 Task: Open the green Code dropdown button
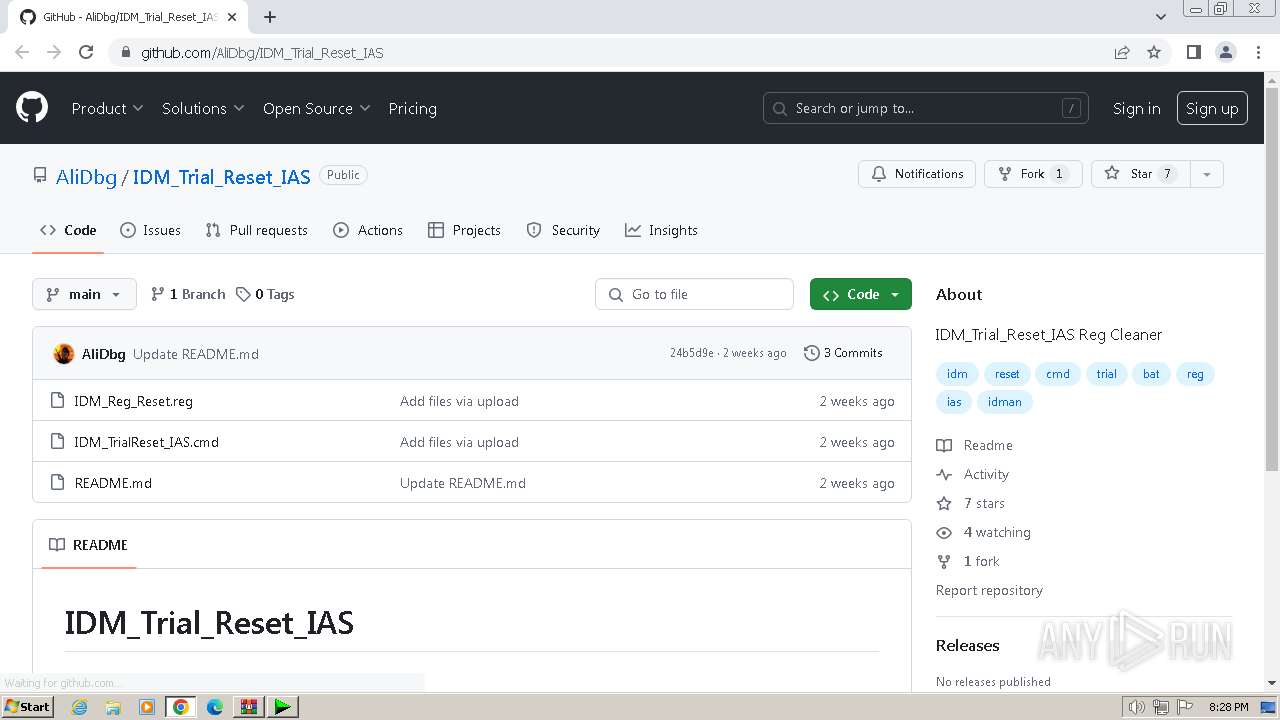tap(861, 294)
